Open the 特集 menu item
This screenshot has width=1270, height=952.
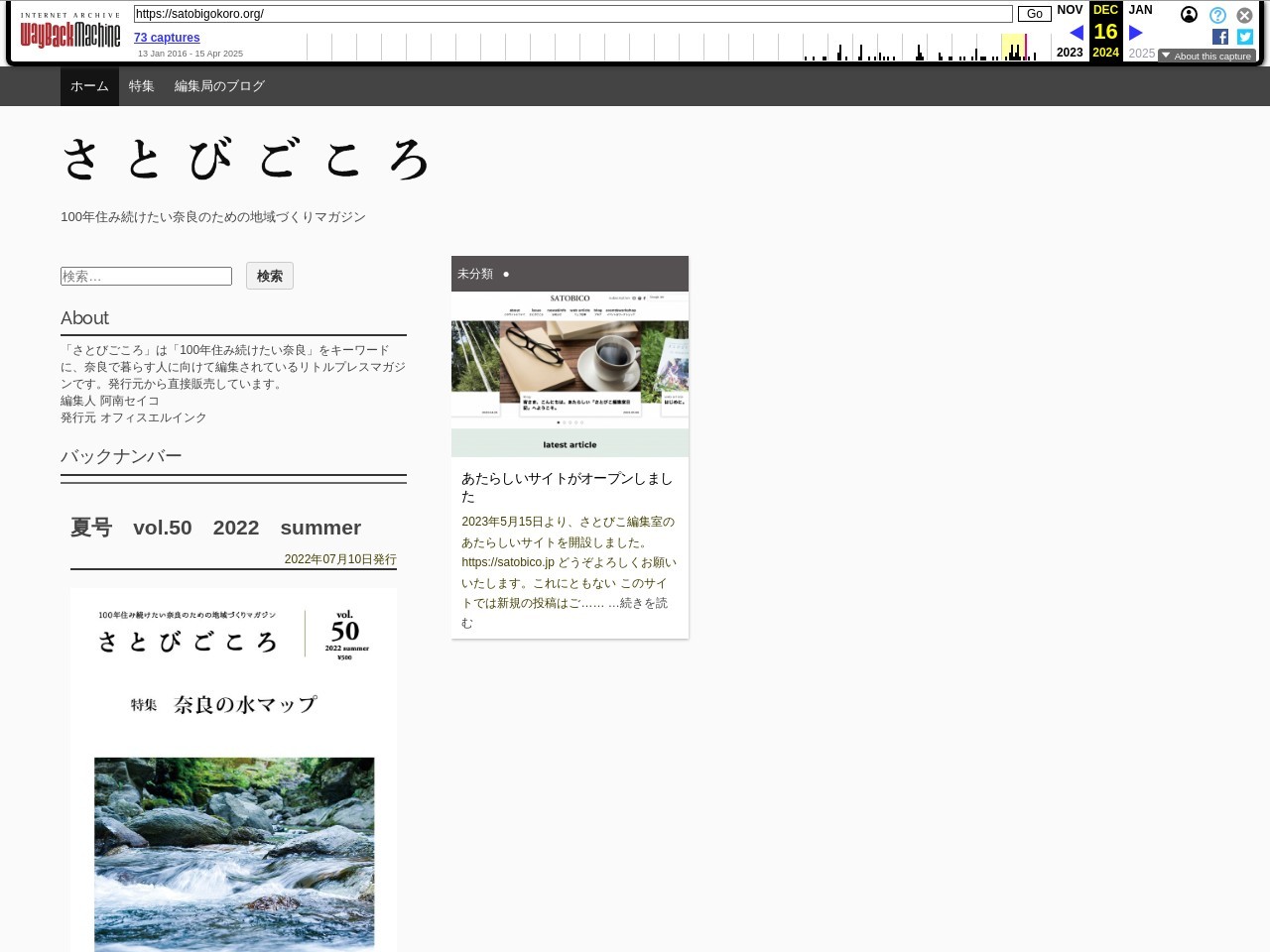click(x=142, y=86)
